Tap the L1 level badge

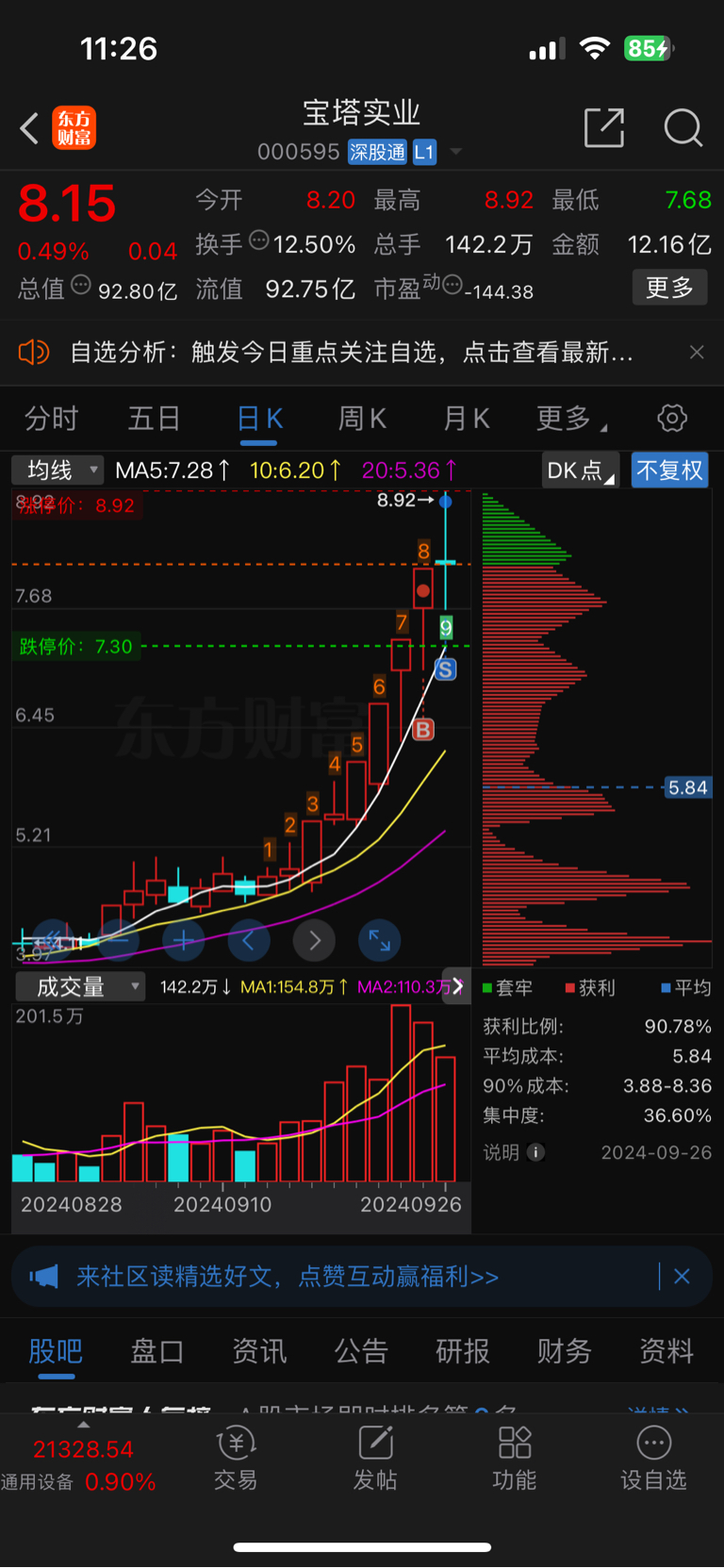424,152
